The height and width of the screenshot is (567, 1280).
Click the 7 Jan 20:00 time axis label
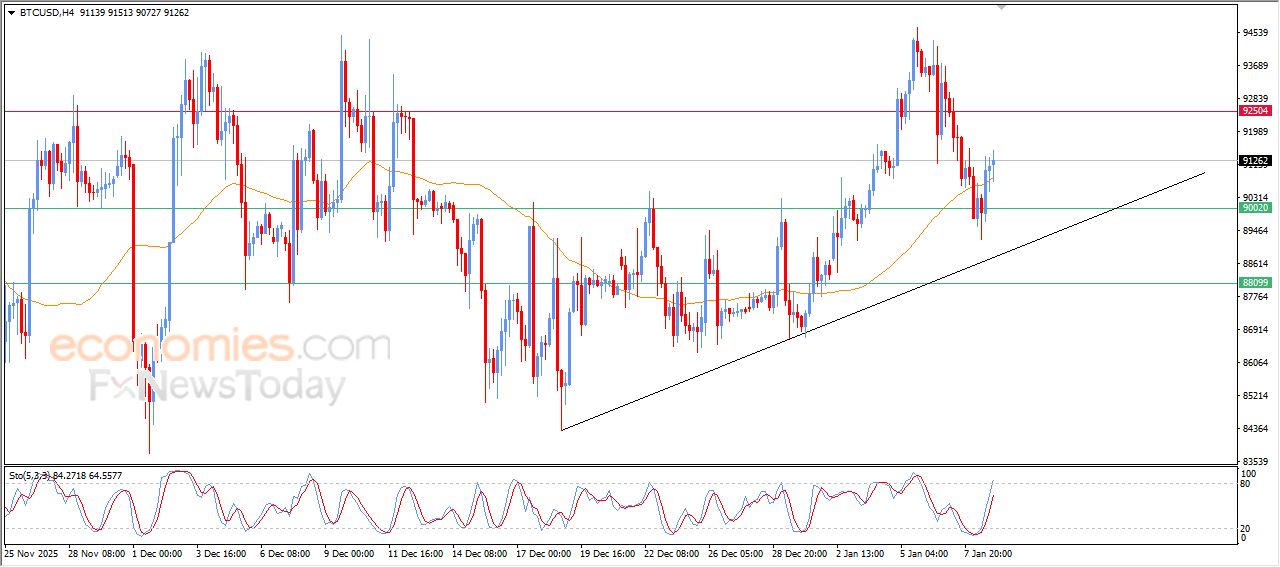tap(989, 552)
